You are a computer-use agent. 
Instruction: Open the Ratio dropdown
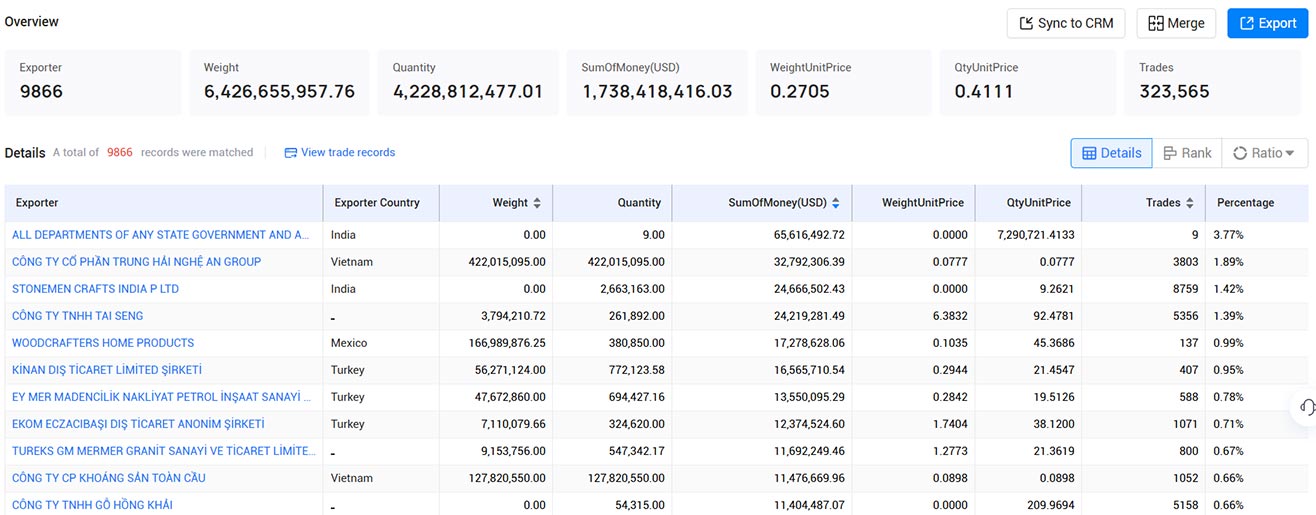click(x=1264, y=153)
